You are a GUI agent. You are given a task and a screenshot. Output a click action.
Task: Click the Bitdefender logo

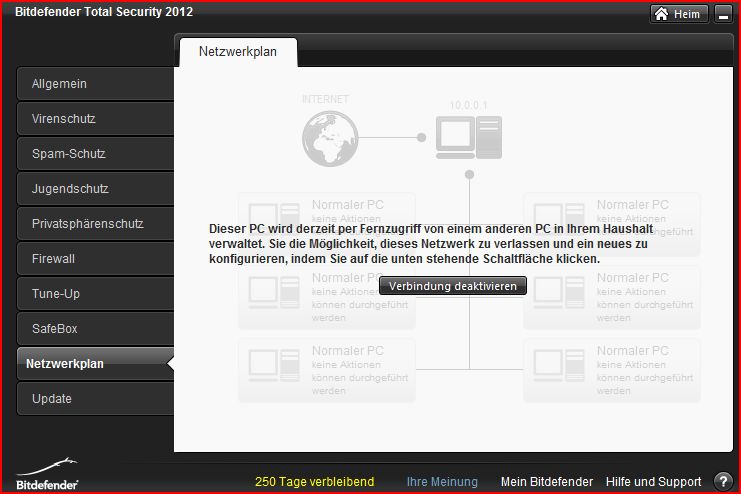pos(47,474)
